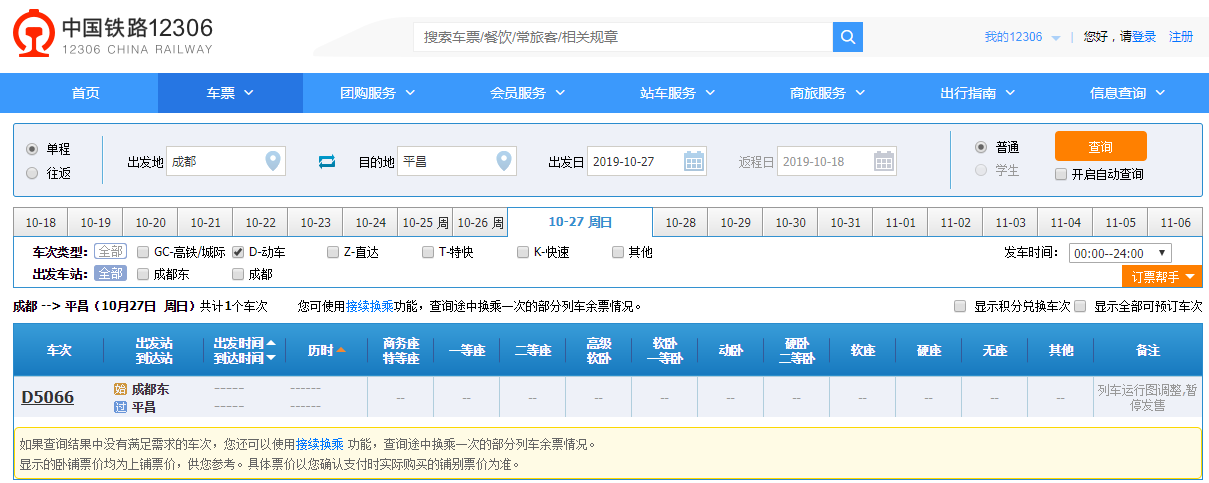Open calendar icon for 出发日 date

tap(693, 161)
